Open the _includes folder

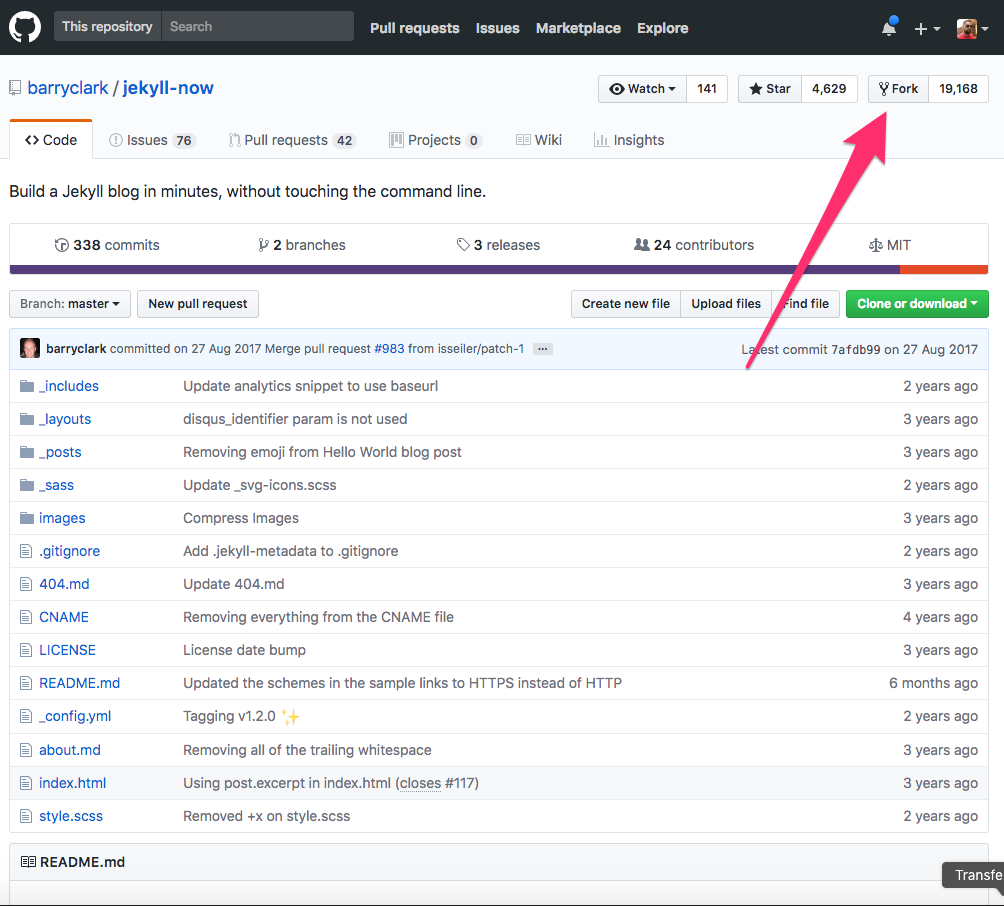click(x=68, y=385)
